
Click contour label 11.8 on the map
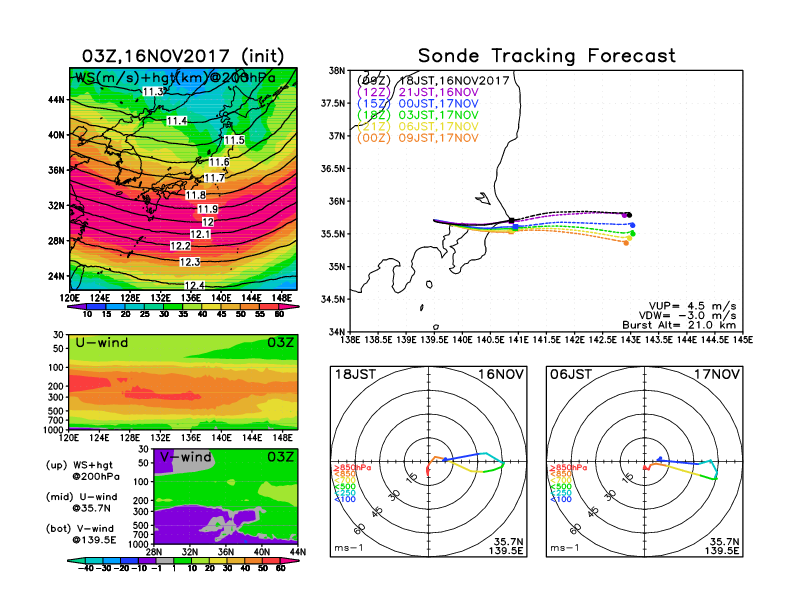[x=195, y=195]
